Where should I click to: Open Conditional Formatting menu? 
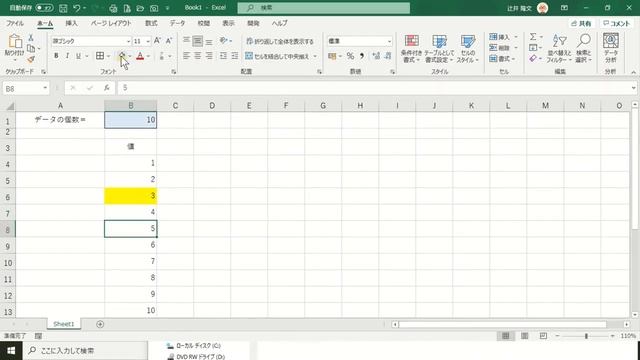(411, 49)
